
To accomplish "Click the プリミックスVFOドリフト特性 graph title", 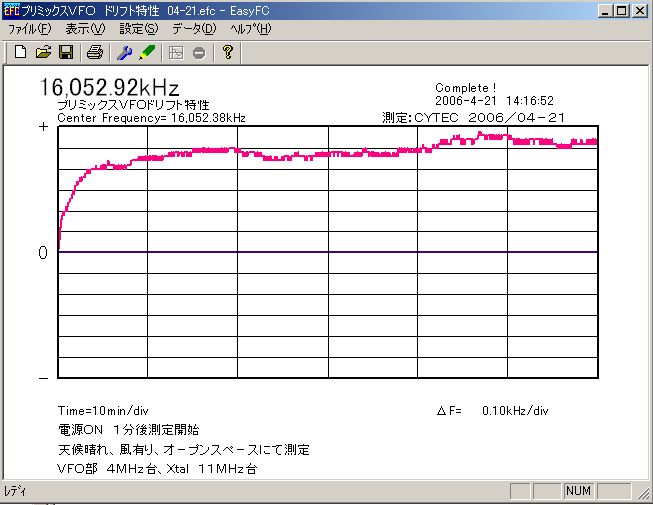I will coord(133,104).
